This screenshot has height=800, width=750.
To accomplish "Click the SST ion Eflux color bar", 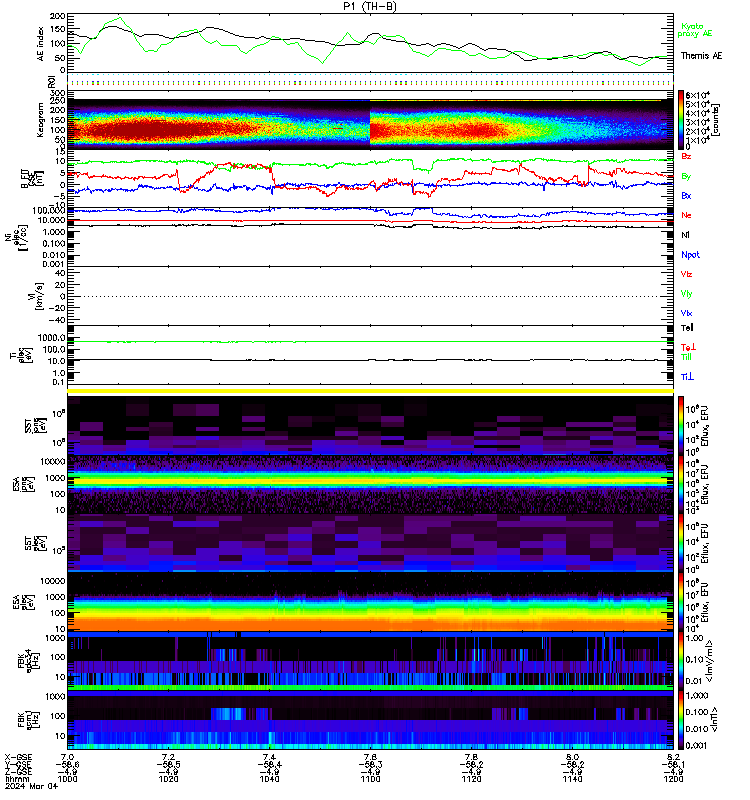I will (x=681, y=426).
